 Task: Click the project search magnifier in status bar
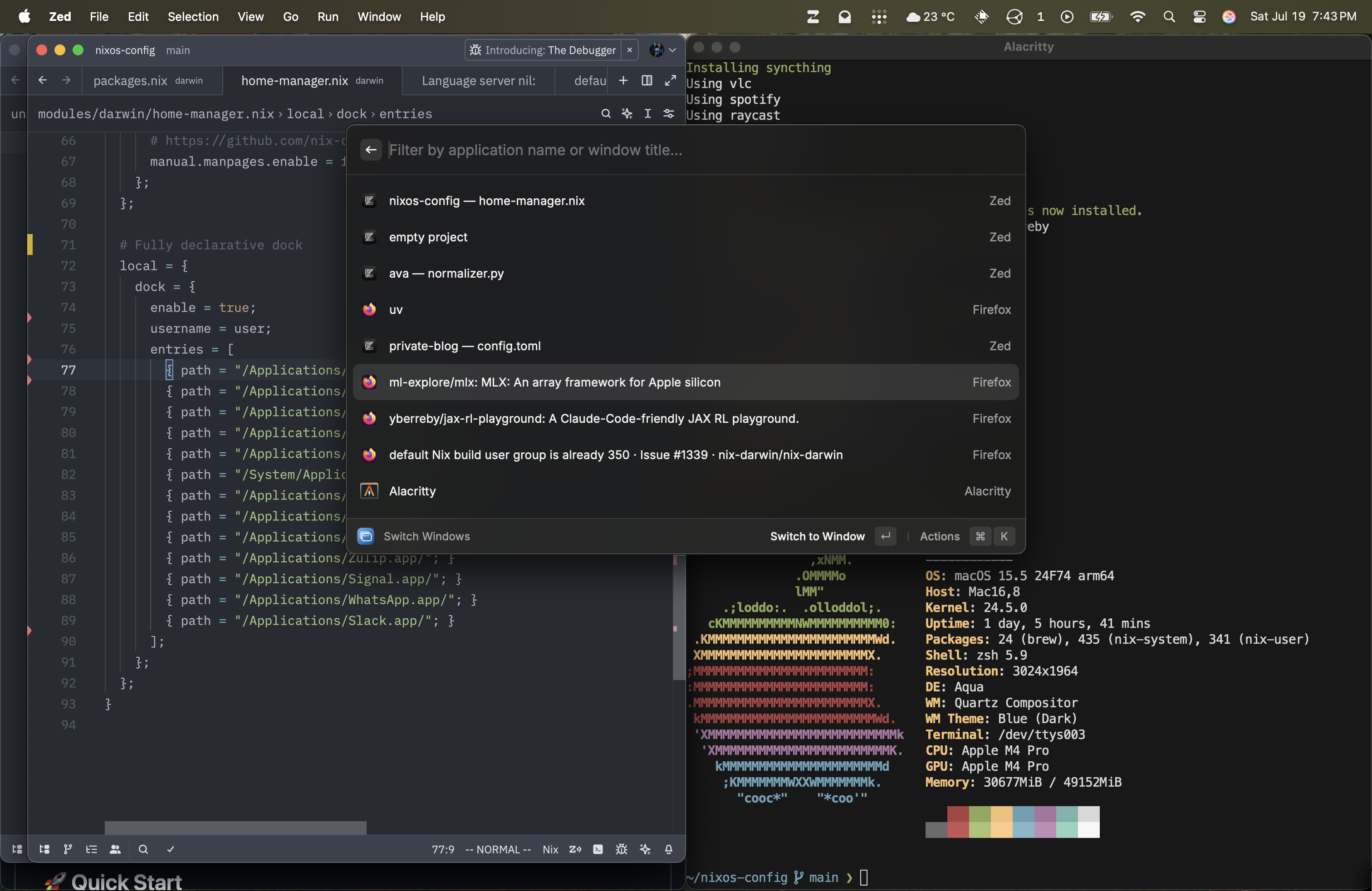(143, 849)
